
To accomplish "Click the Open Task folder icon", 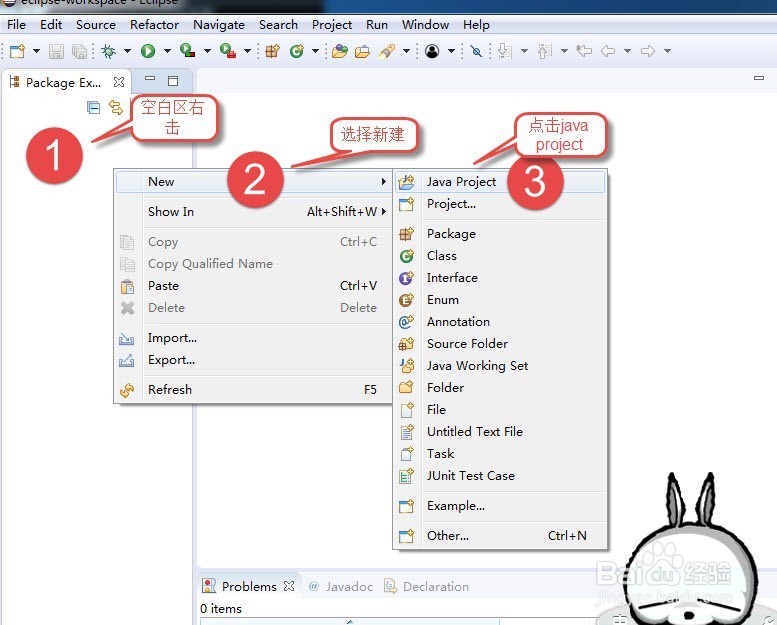I will 363,51.
